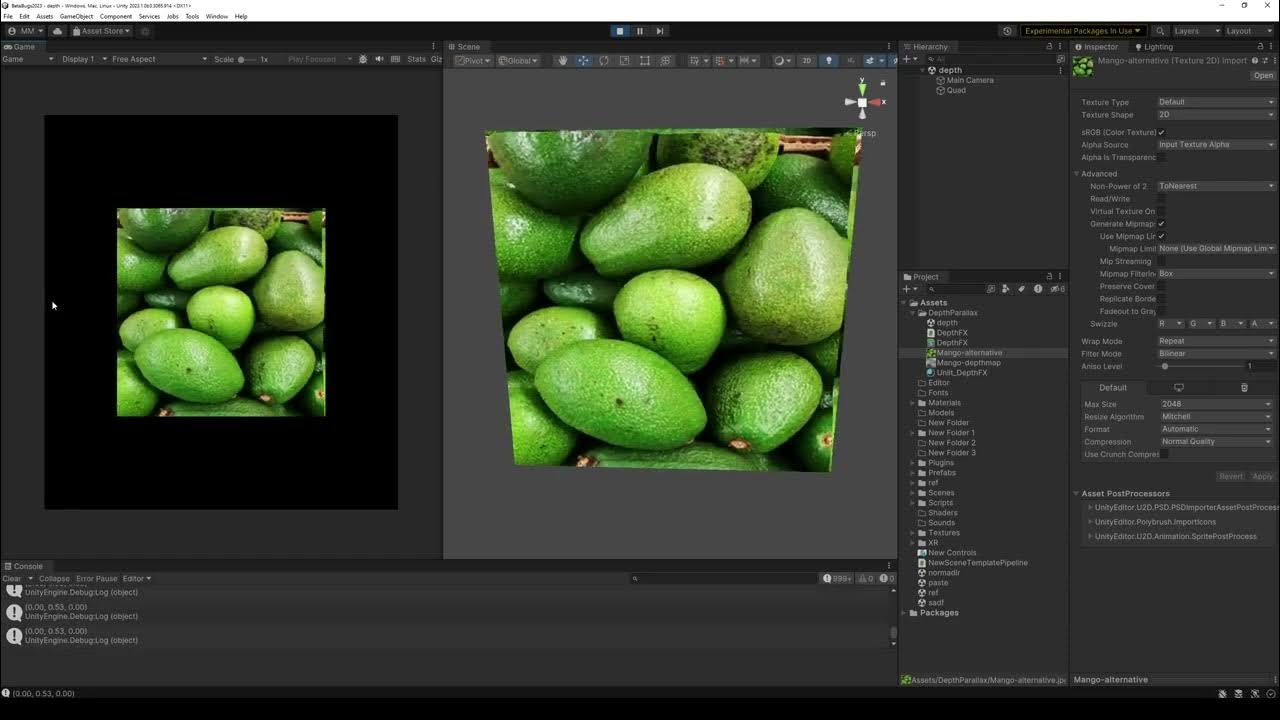The width and height of the screenshot is (1280, 720).
Task: Select the Rotate tool
Action: click(604, 60)
